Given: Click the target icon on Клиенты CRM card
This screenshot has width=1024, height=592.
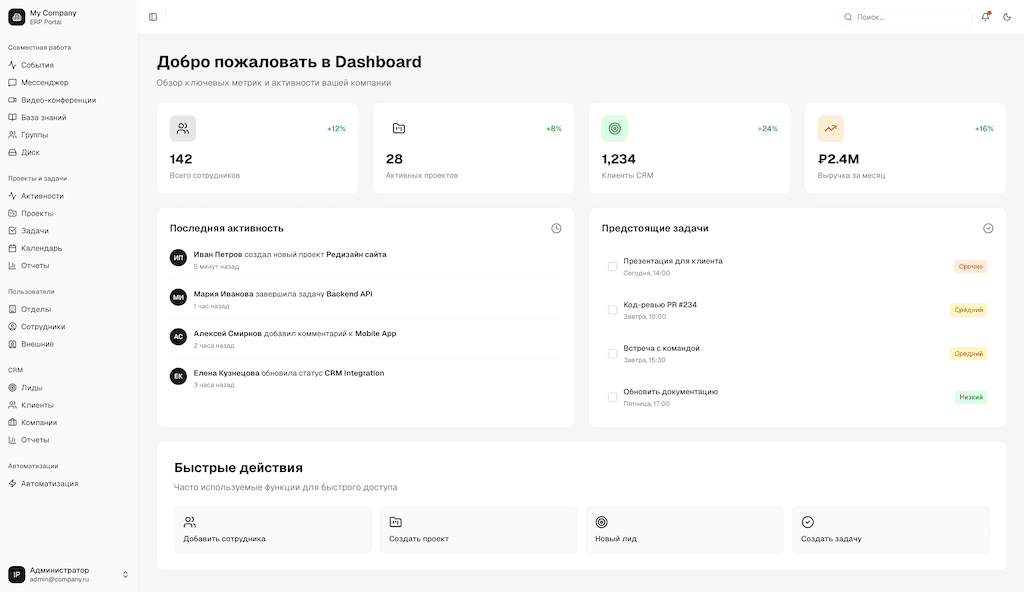Looking at the screenshot, I should [x=615, y=128].
